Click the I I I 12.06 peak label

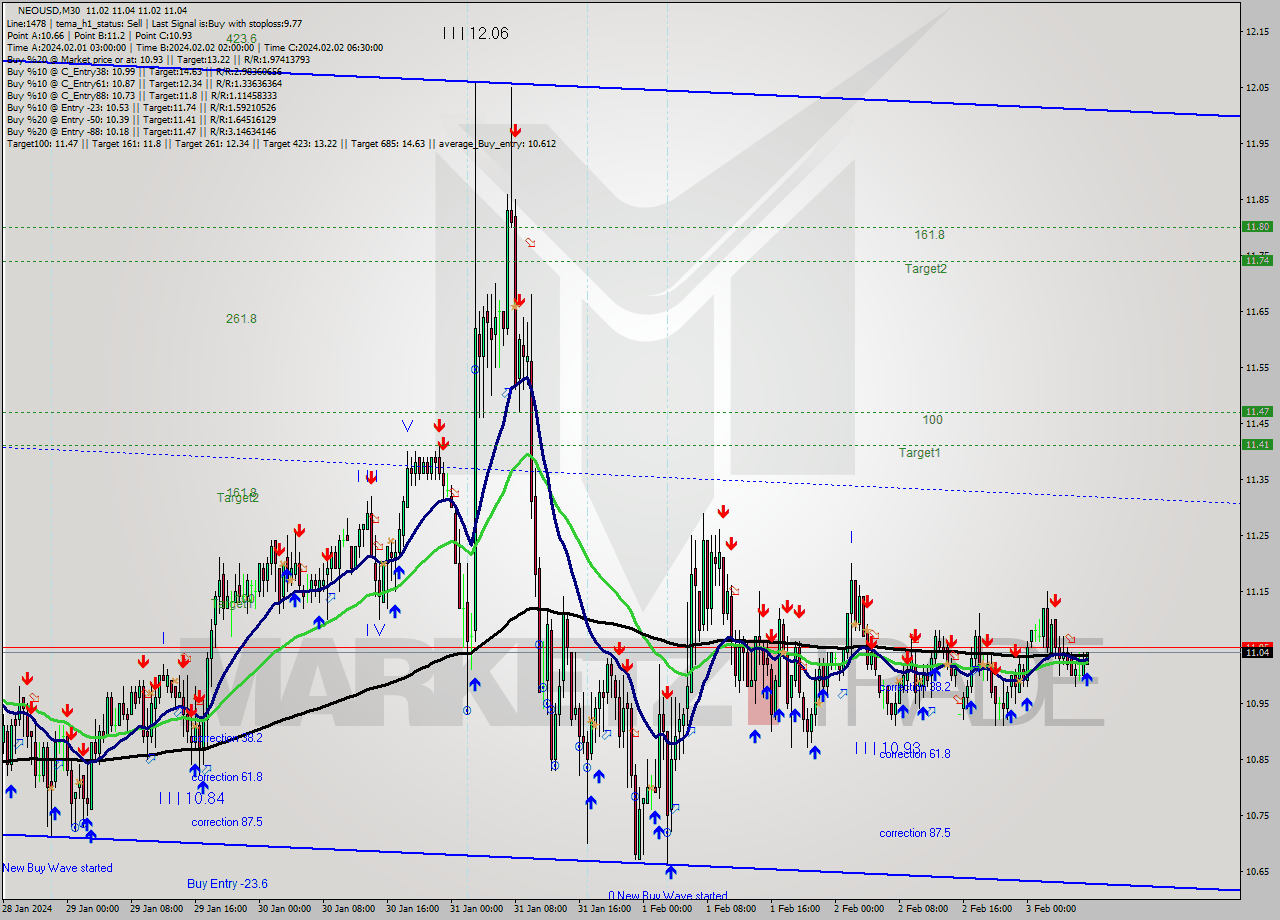[475, 33]
